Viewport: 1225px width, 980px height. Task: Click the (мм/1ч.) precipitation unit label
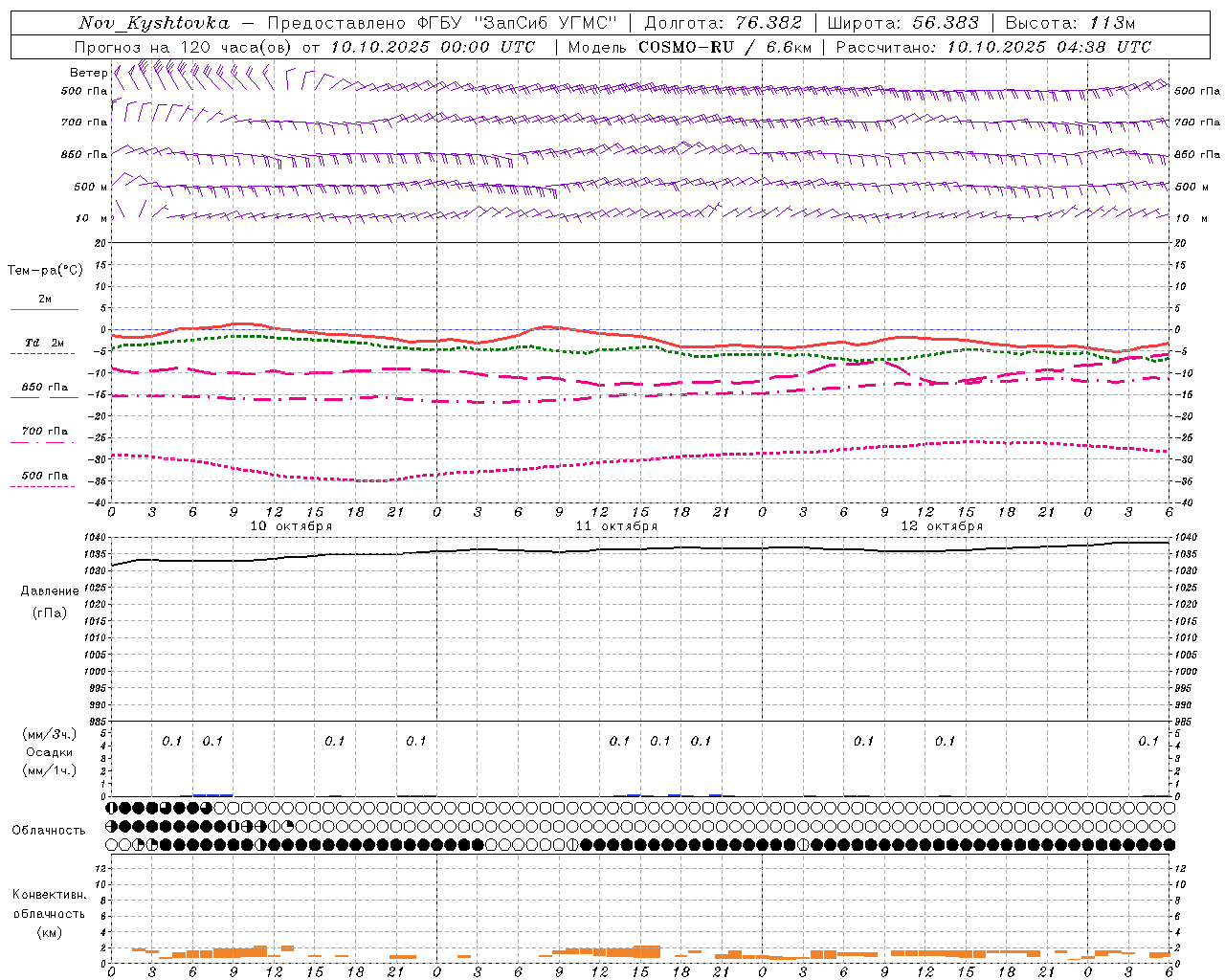(x=50, y=770)
